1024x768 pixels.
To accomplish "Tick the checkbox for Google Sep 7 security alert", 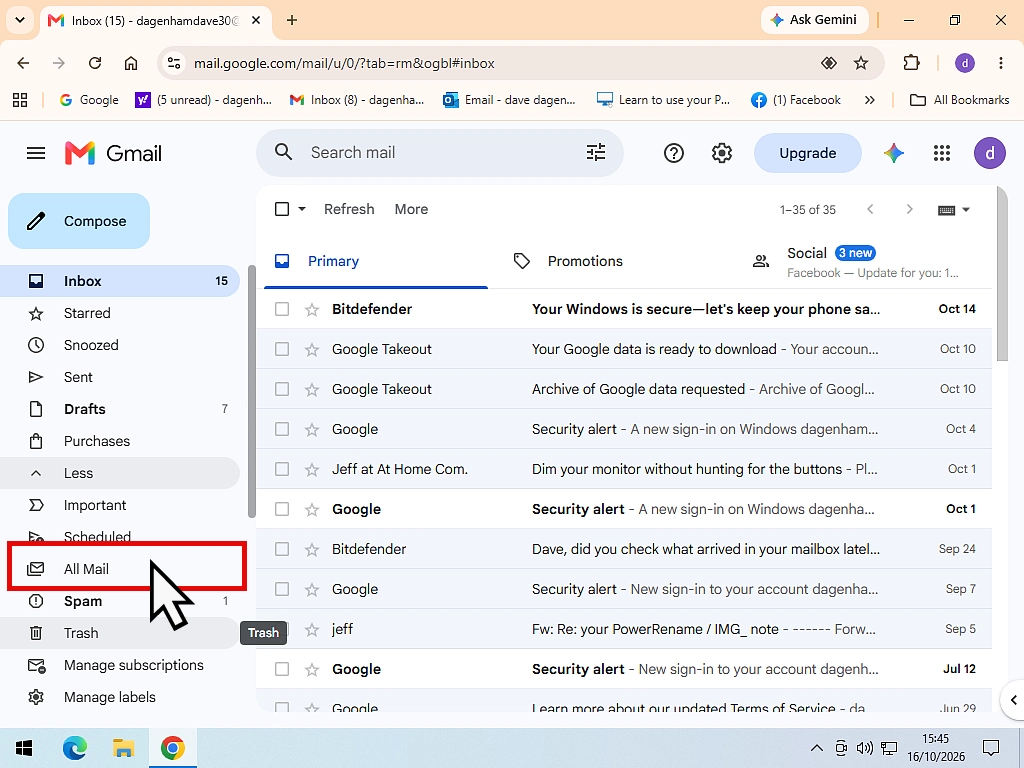I will tap(281, 589).
